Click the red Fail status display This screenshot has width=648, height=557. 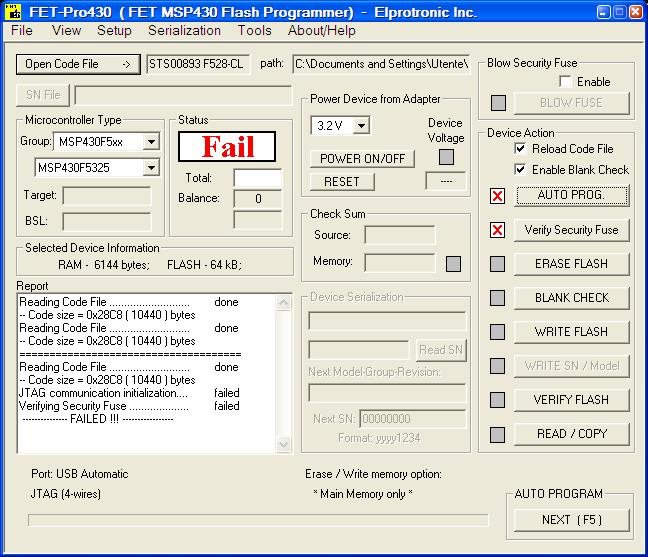227,147
